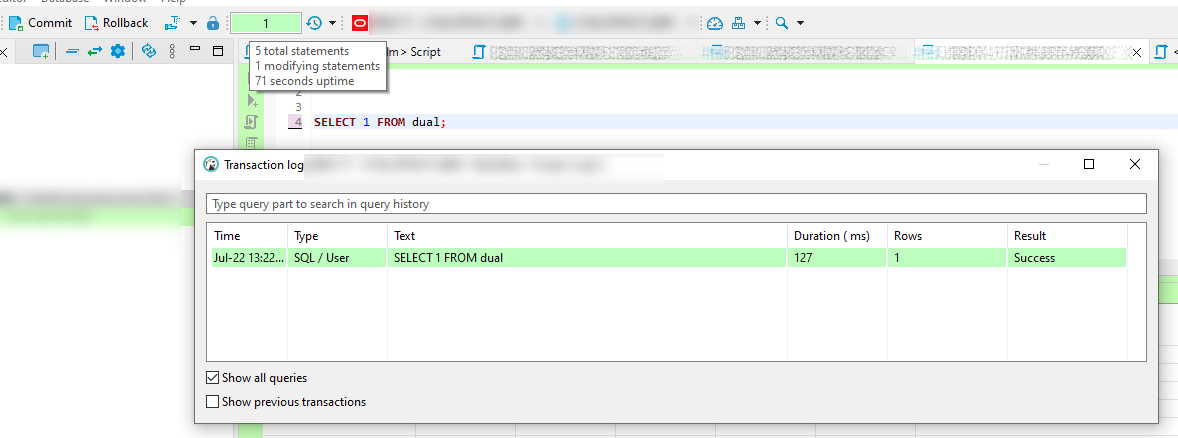Select the Jul-22 13:22 time cell
Viewport: 1178px width, 438px height.
(x=249, y=258)
